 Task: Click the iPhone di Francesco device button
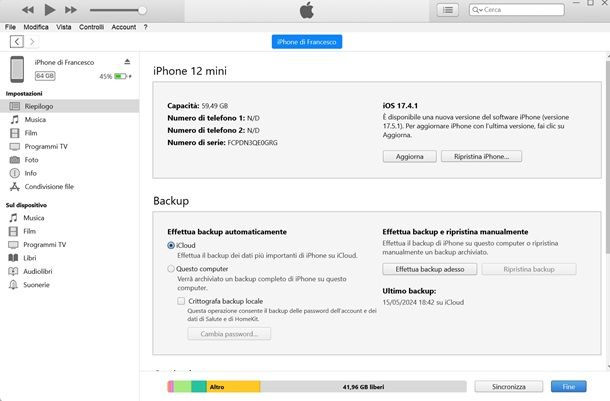click(x=307, y=42)
